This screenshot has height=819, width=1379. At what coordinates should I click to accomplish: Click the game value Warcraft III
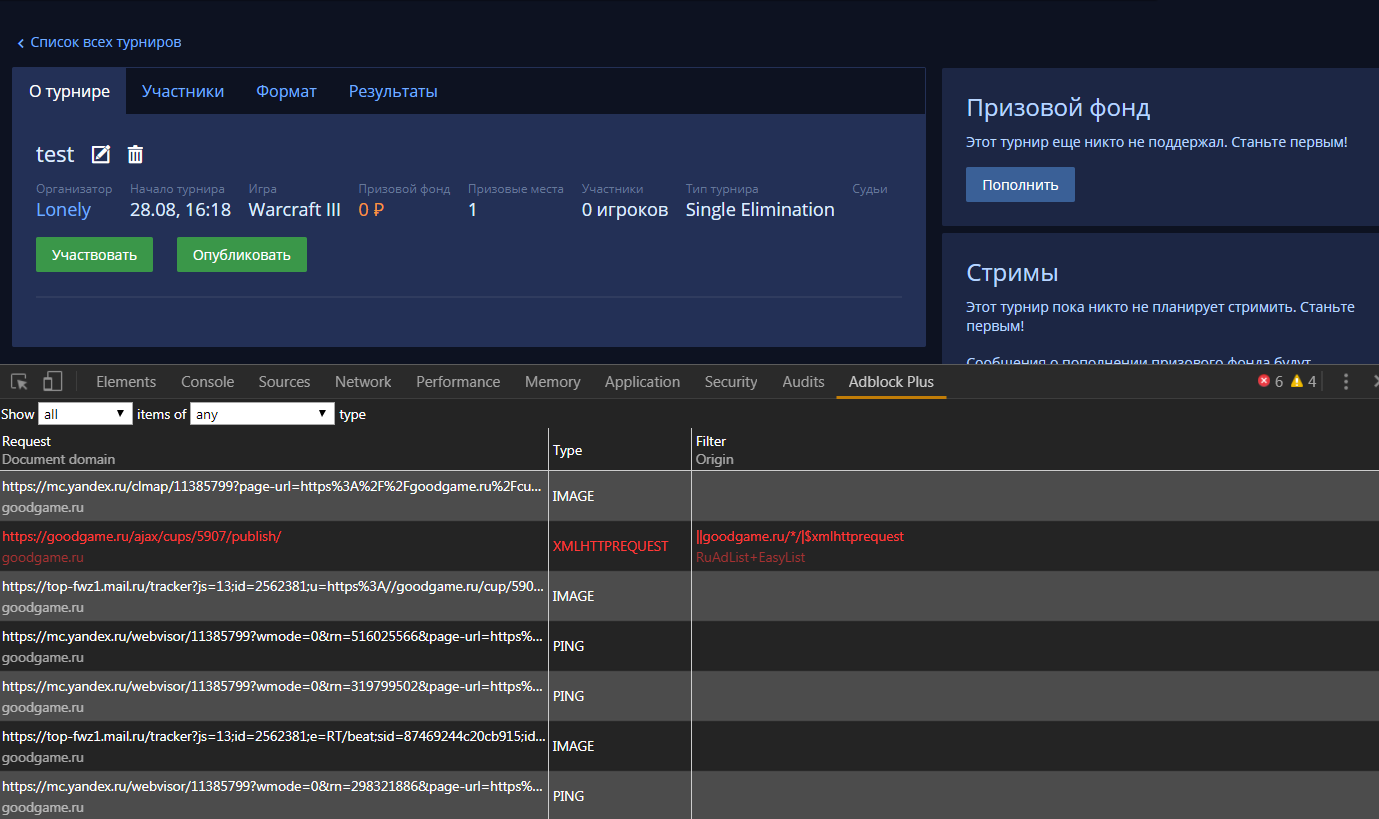(x=294, y=210)
